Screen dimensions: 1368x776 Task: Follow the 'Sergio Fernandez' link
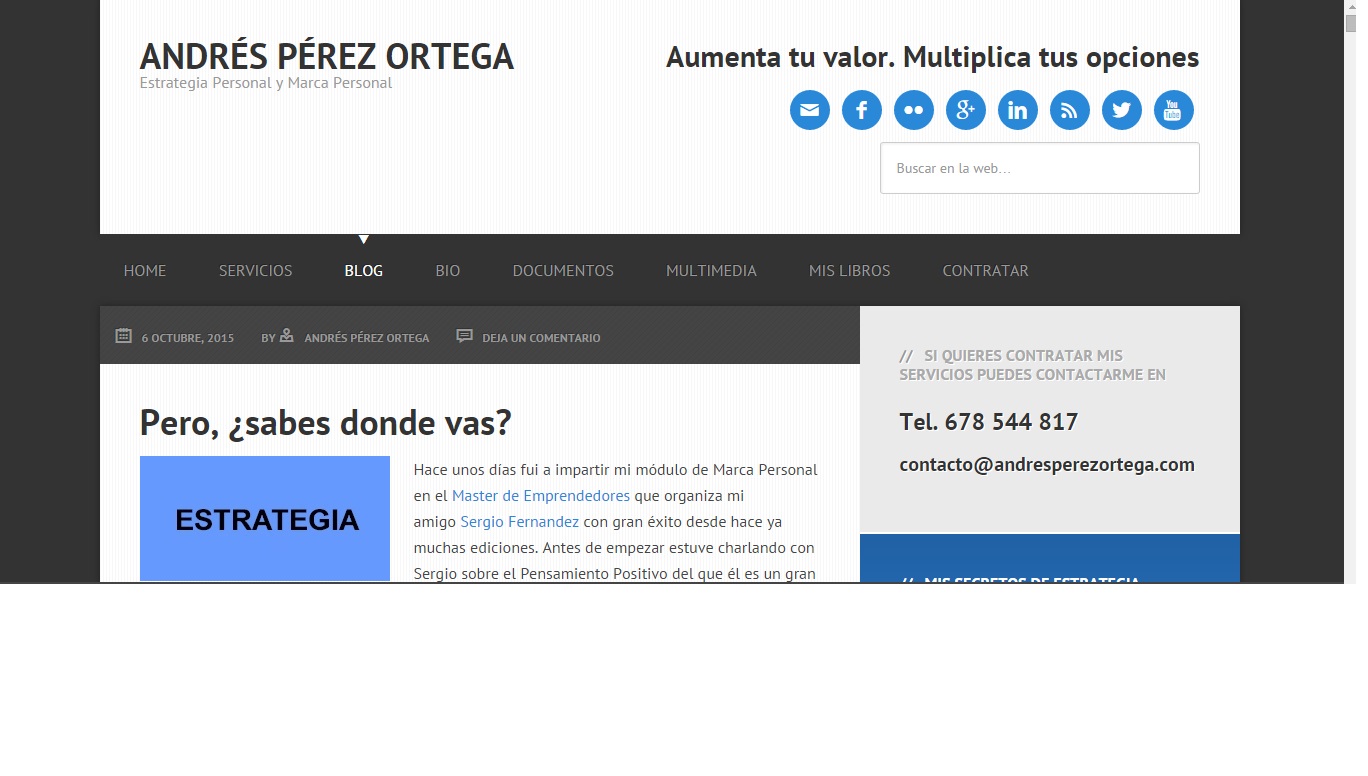[519, 522]
